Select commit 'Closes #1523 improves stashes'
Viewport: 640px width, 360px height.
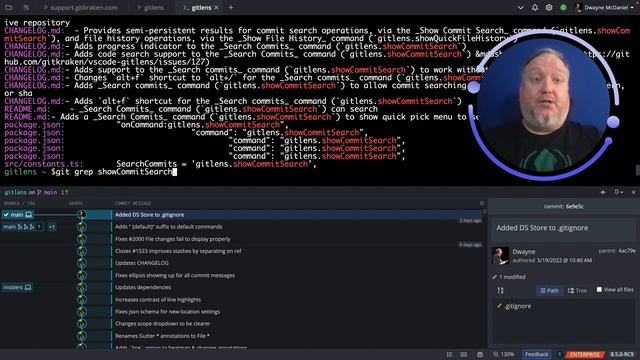tap(297, 251)
